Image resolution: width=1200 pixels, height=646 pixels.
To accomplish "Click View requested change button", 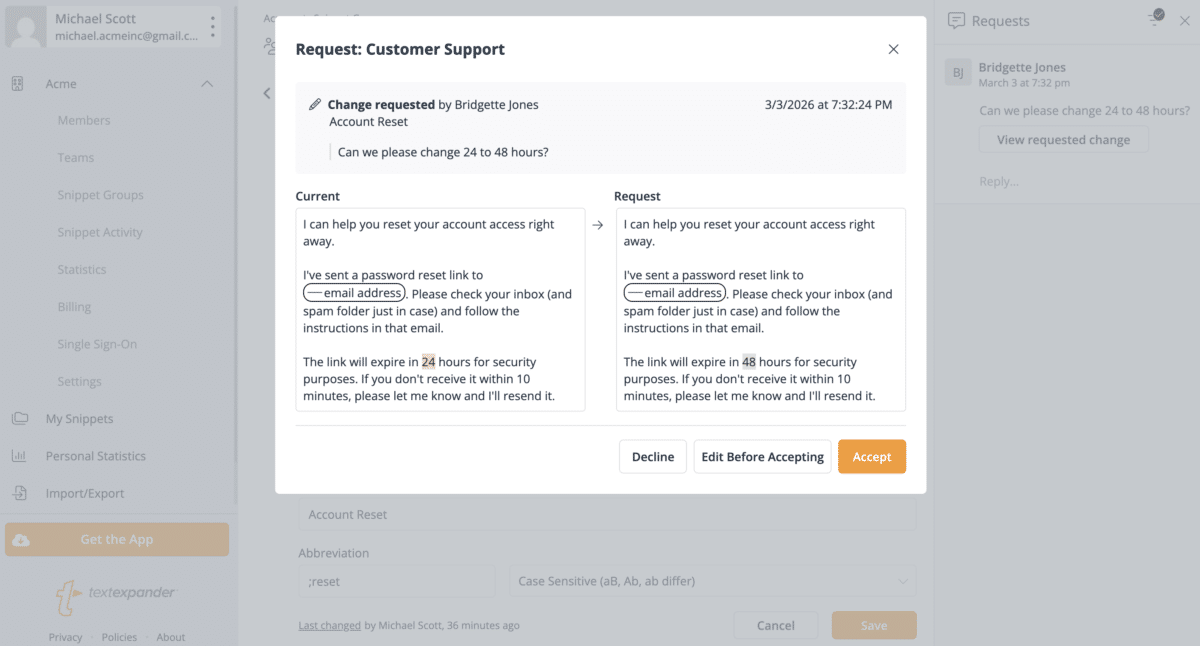I will (x=1063, y=140).
